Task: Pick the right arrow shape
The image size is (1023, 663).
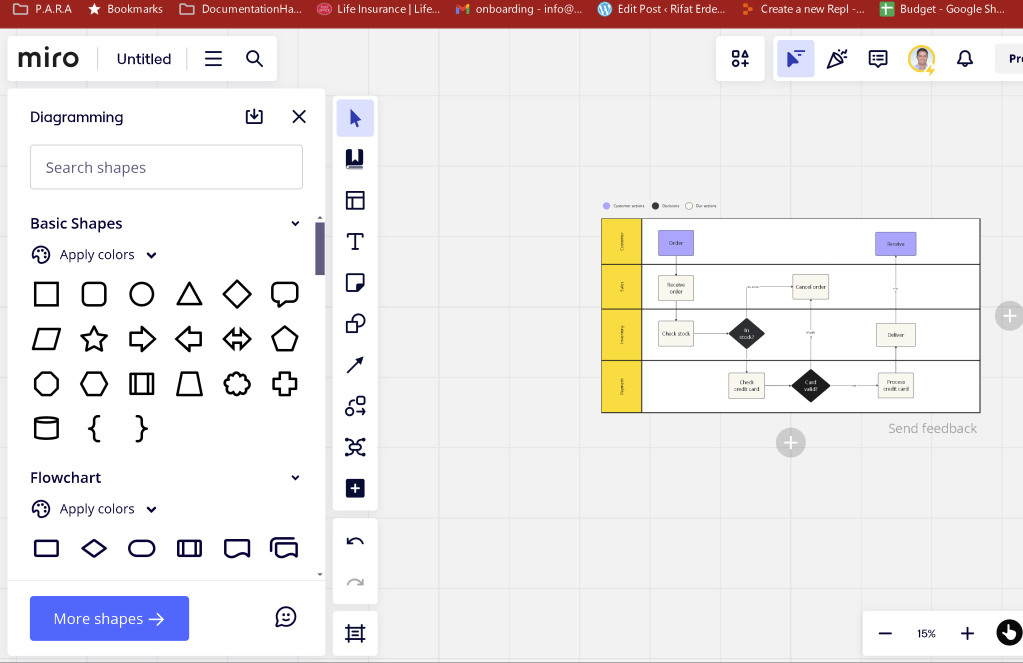Action: 142,339
